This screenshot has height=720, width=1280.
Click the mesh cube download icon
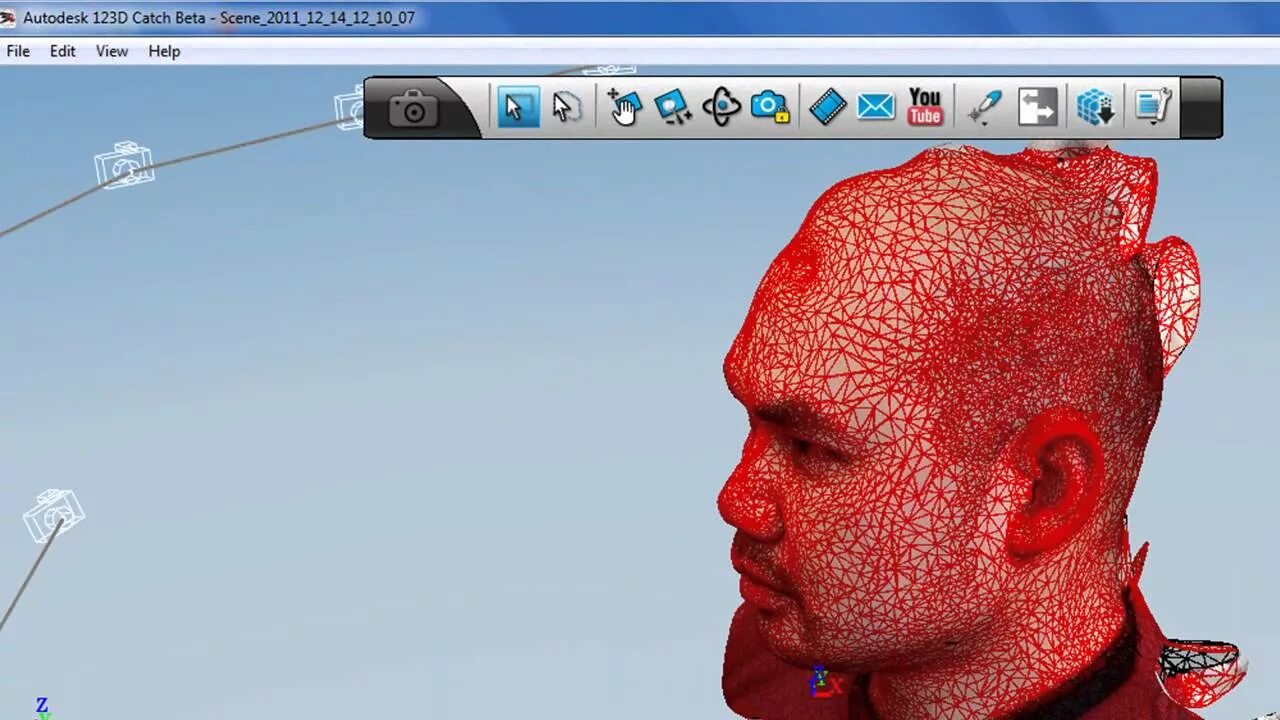pos(1095,107)
